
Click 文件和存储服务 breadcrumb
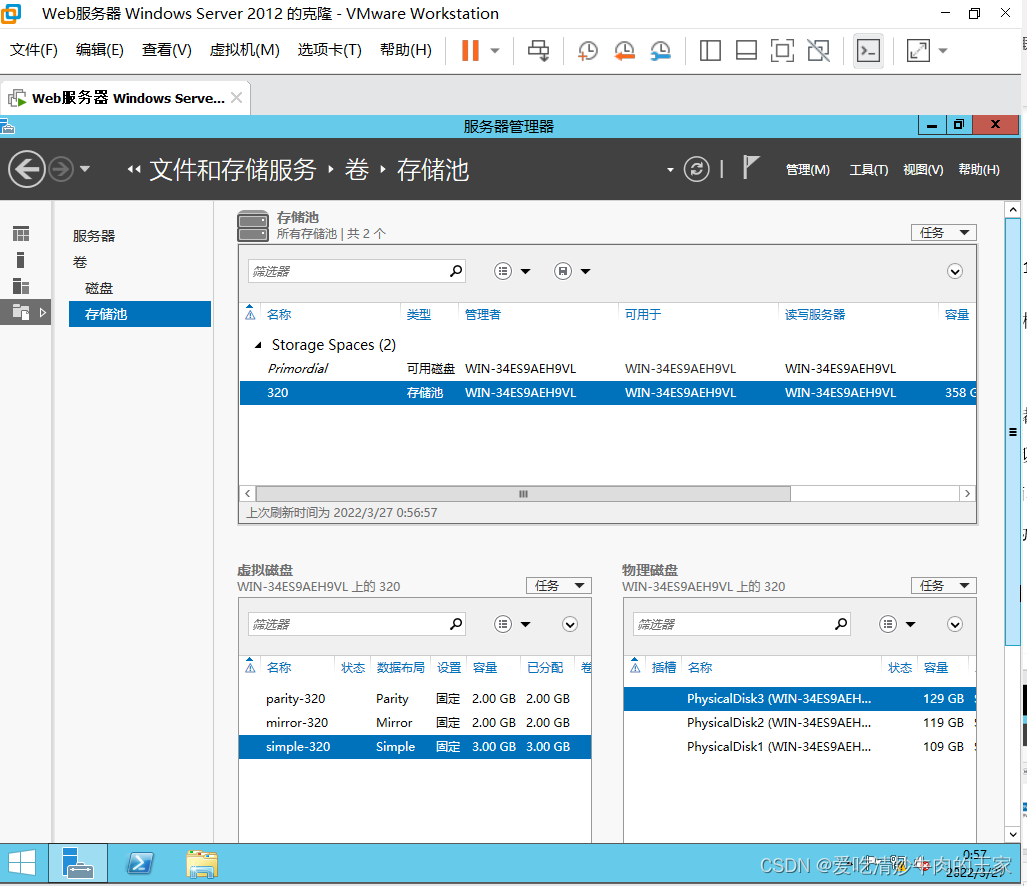click(x=233, y=170)
